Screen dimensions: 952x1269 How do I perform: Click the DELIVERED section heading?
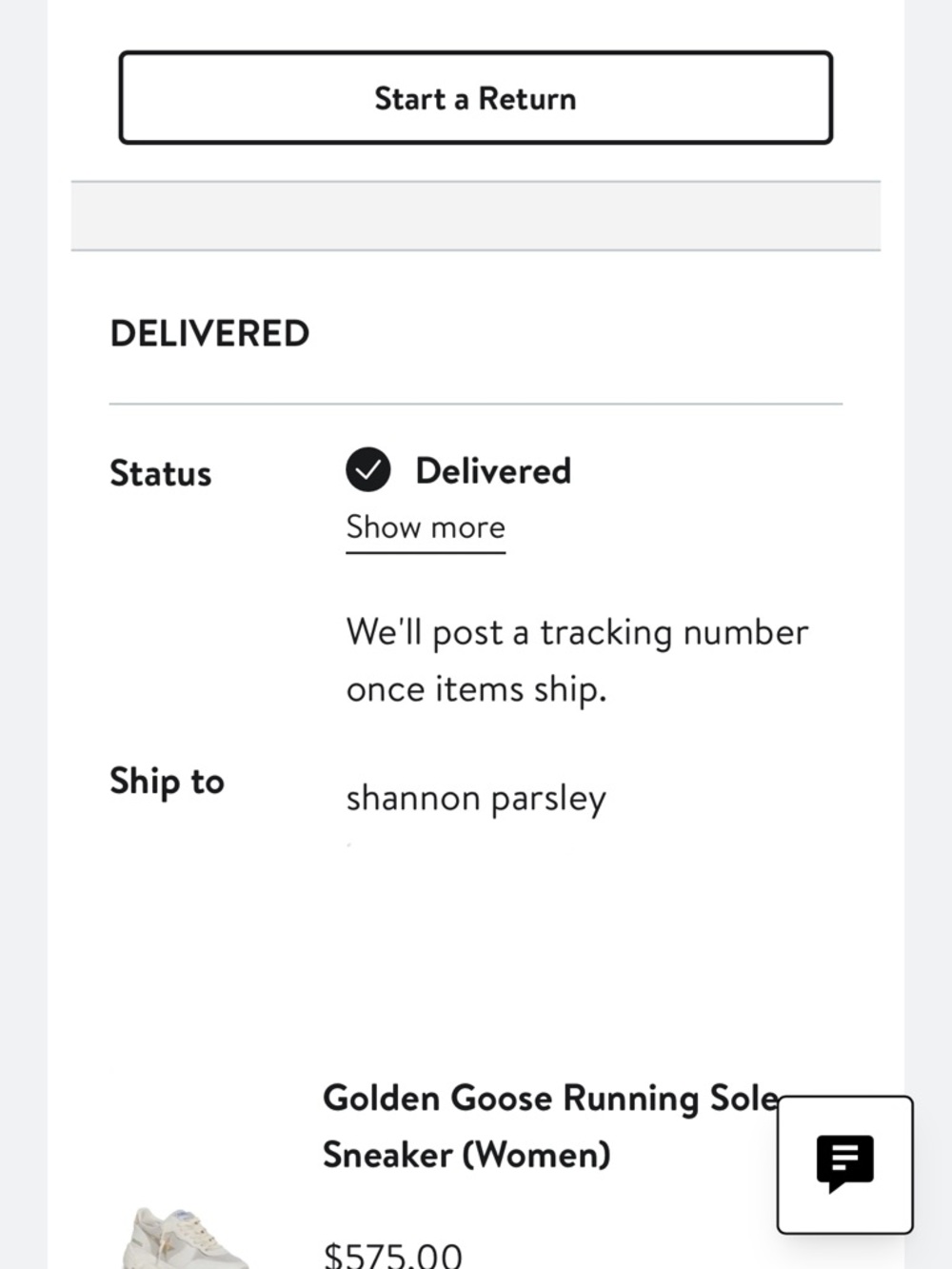[209, 333]
